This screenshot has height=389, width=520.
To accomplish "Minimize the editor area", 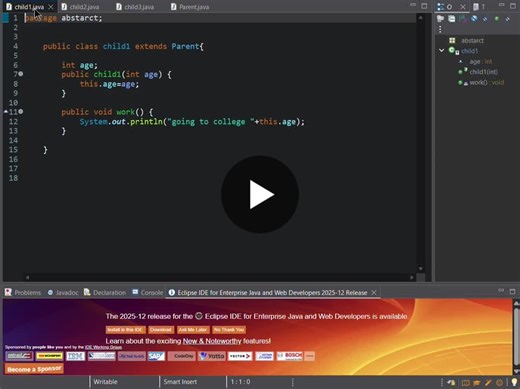I will pos(413,5).
